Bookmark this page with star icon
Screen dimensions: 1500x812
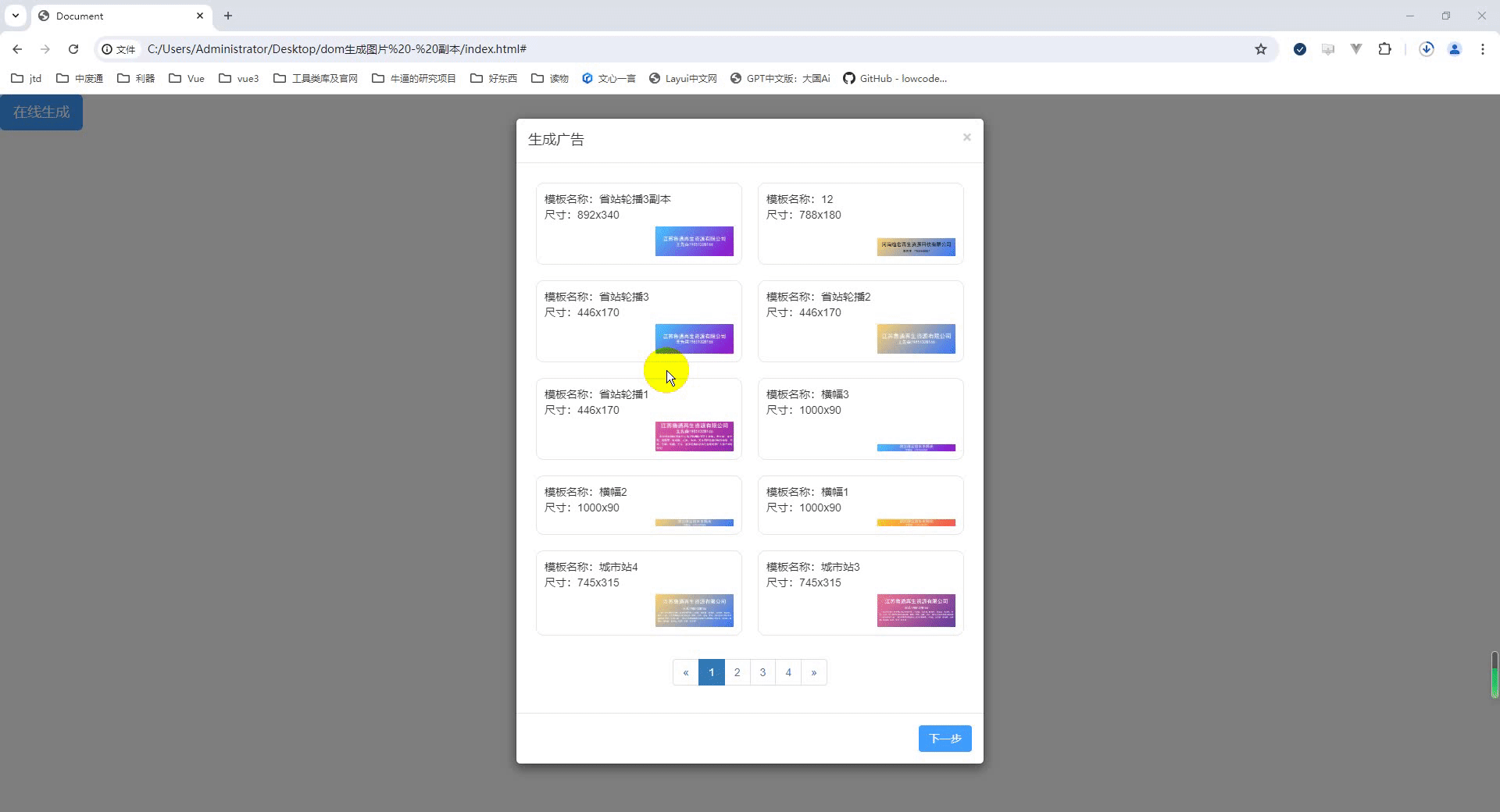[1261, 49]
